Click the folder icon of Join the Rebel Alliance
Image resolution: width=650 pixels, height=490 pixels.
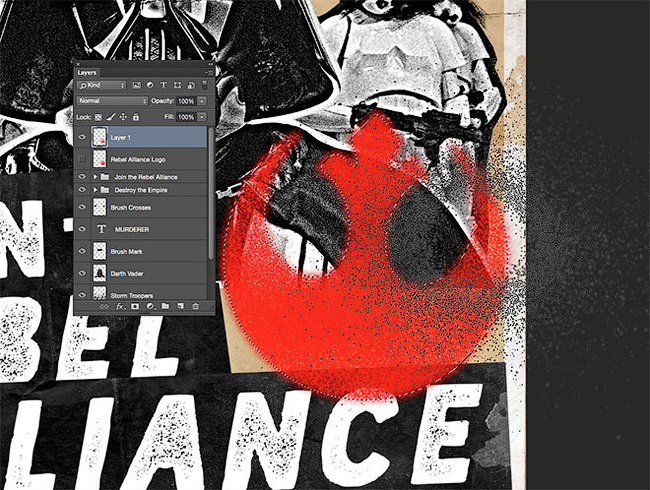(105, 177)
